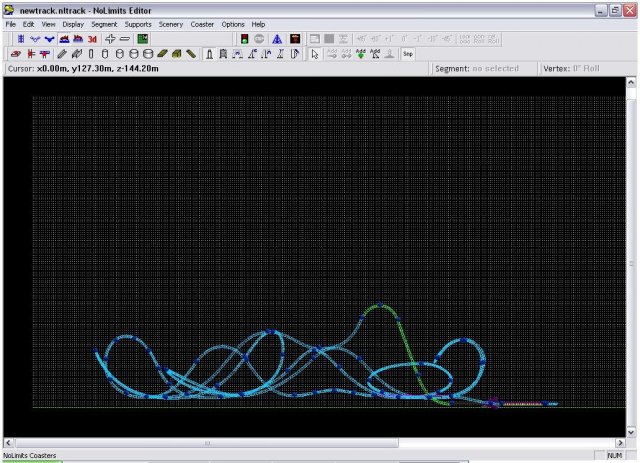Click the zoom out minus icon
This screenshot has width=640, height=463.
124,38
